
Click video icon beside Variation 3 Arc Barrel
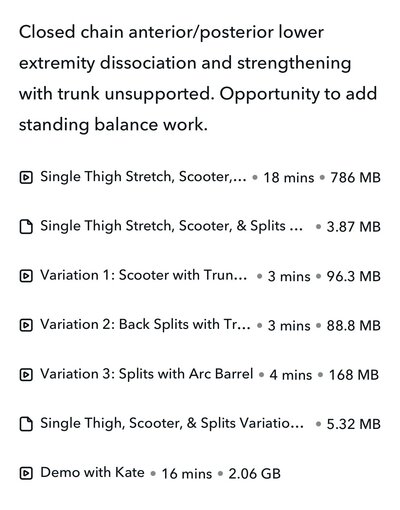click(26, 375)
